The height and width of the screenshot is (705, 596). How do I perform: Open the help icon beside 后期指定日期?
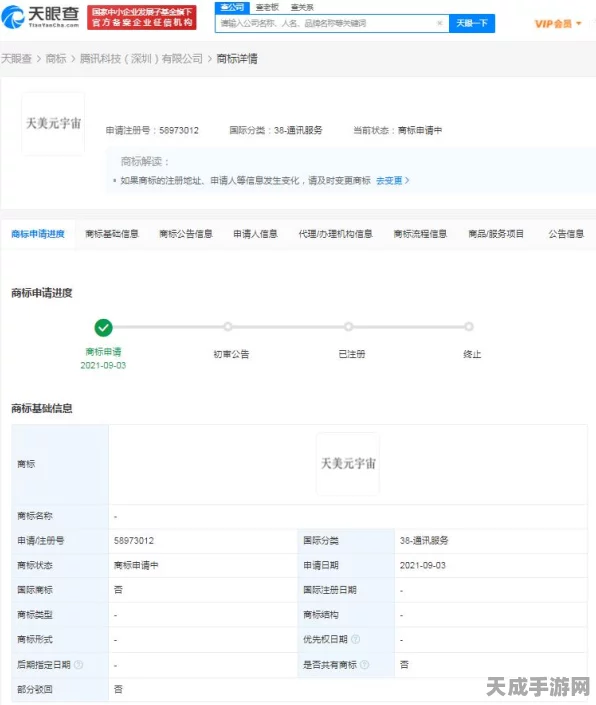[x=78, y=664]
